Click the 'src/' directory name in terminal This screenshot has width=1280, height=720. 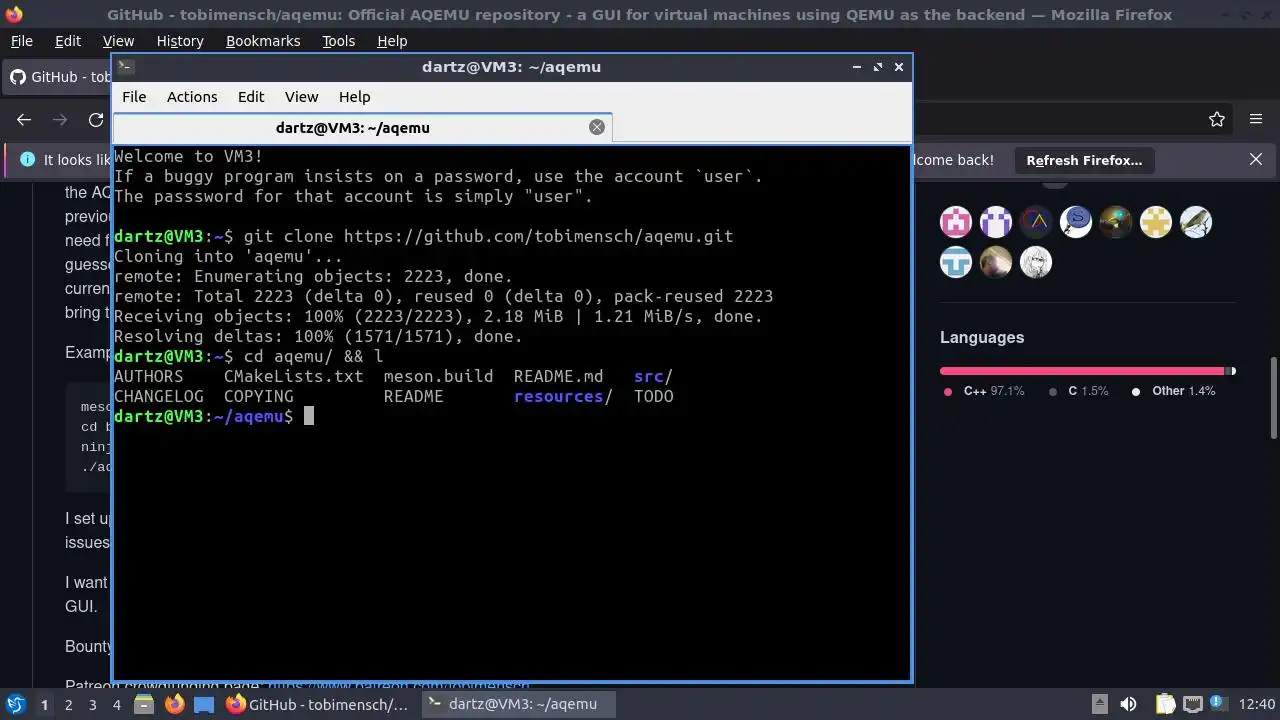(653, 376)
